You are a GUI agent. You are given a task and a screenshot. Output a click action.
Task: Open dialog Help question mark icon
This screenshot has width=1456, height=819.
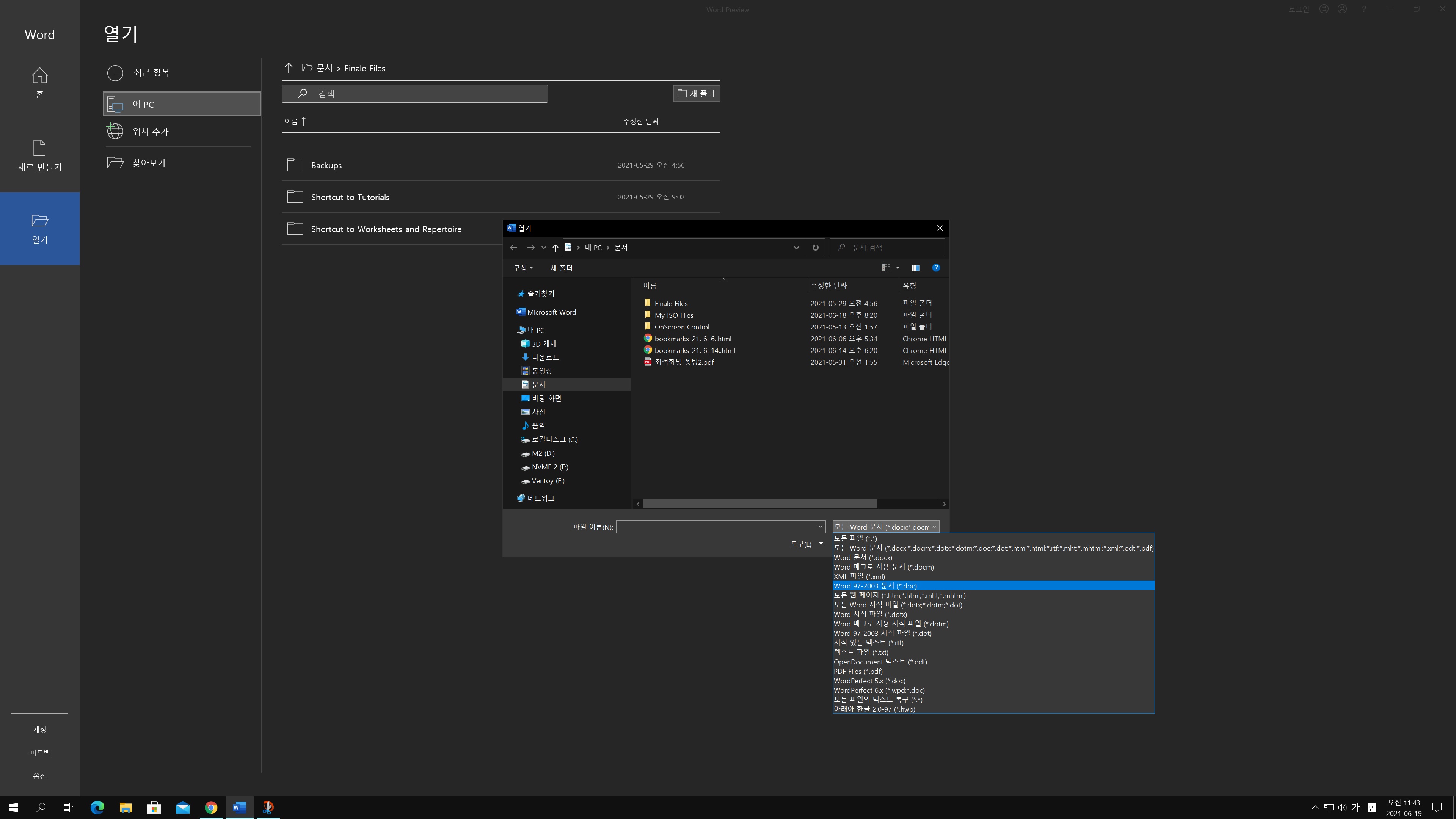click(936, 268)
